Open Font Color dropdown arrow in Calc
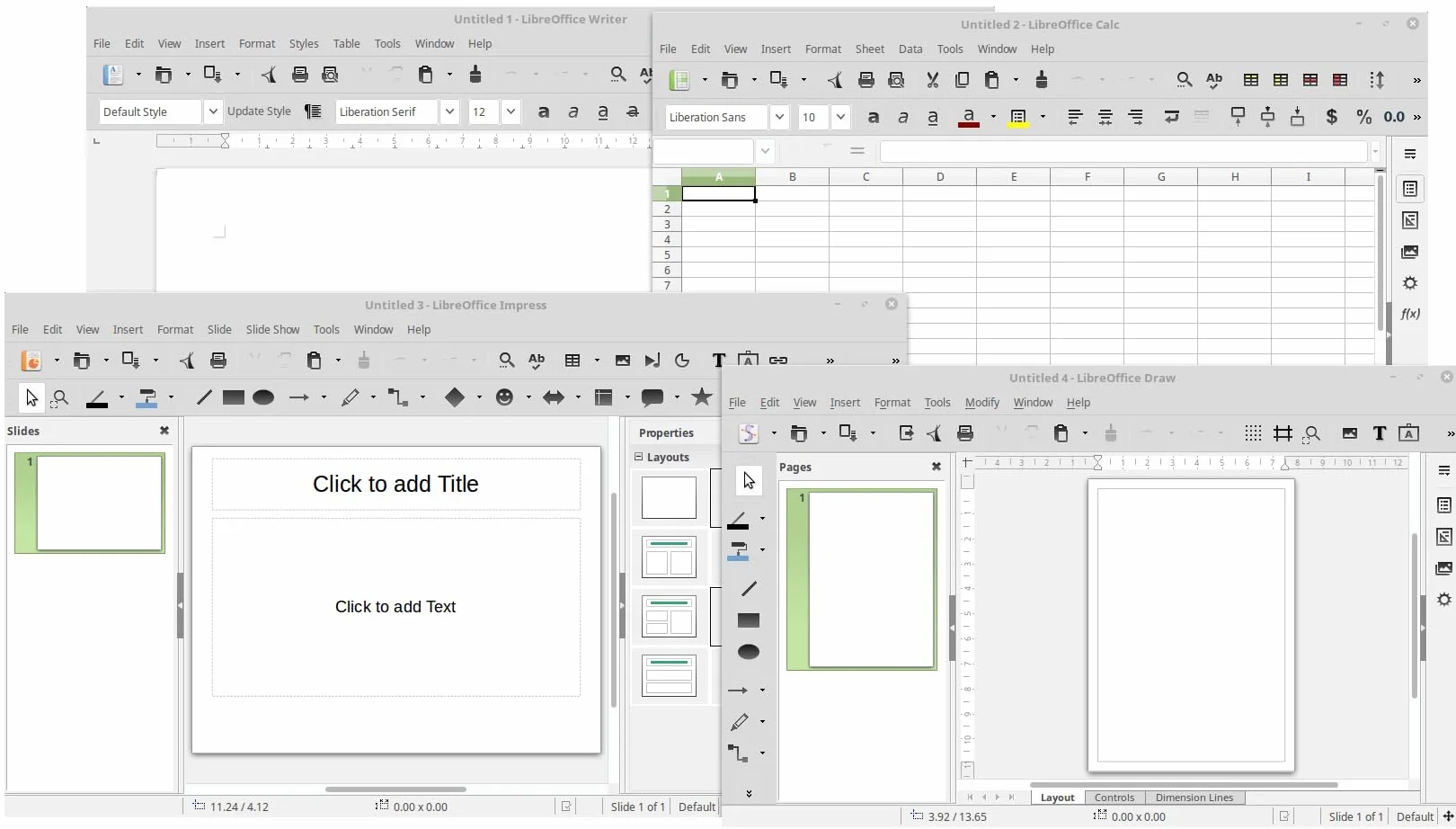 click(x=993, y=117)
